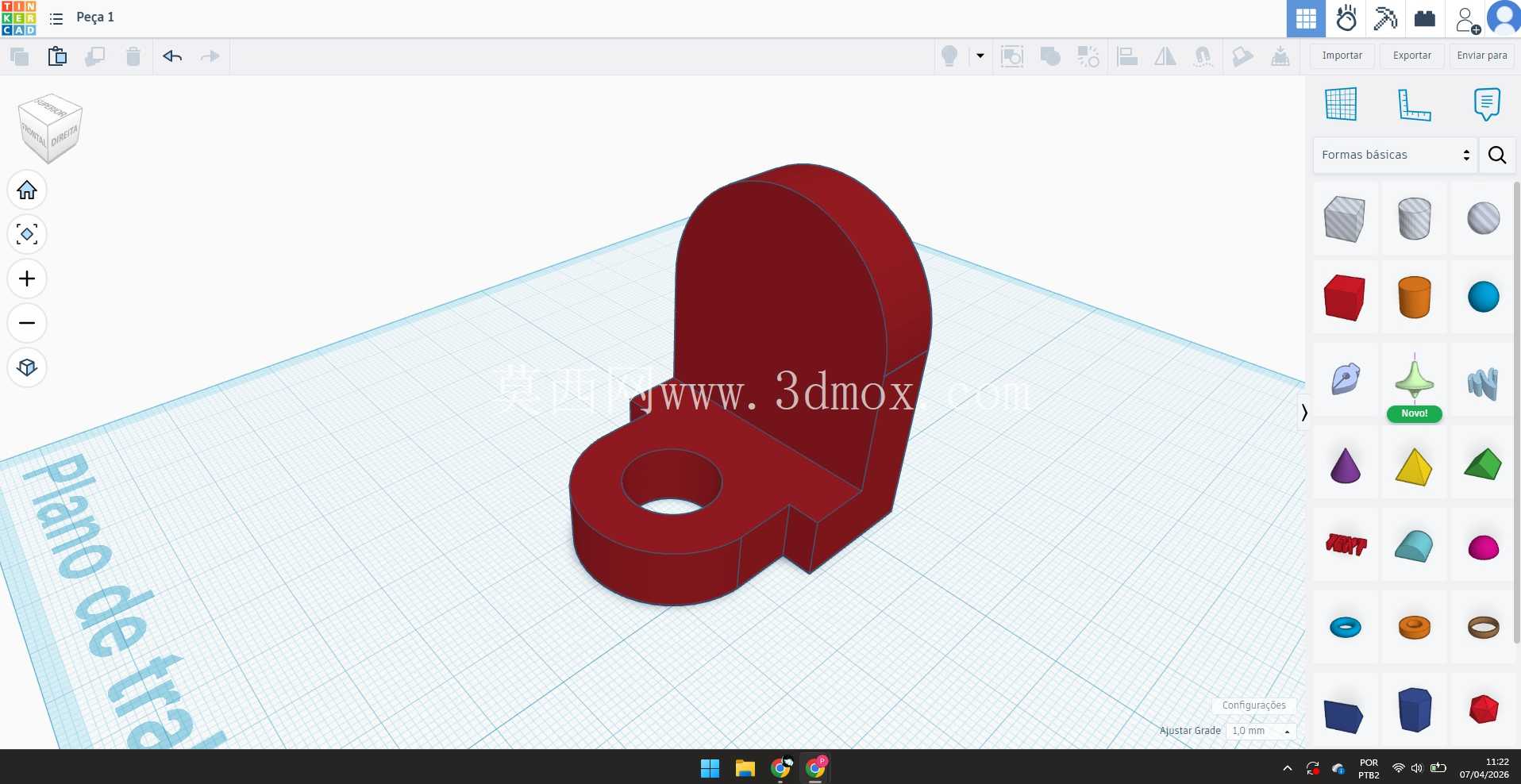The image size is (1521, 784).
Task: Select the purple cone shape
Action: (1345, 465)
